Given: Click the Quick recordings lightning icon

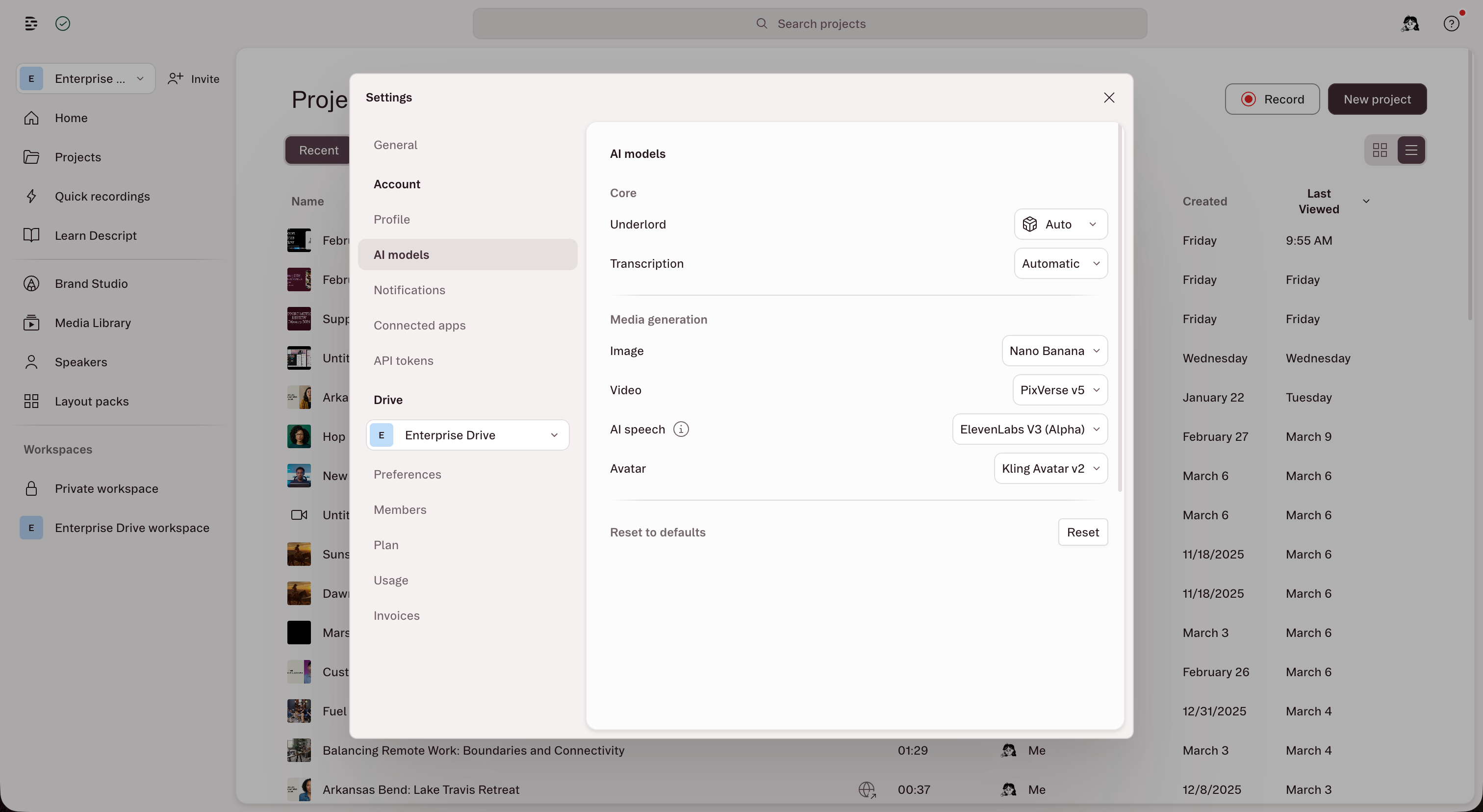Looking at the screenshot, I should coord(32,196).
